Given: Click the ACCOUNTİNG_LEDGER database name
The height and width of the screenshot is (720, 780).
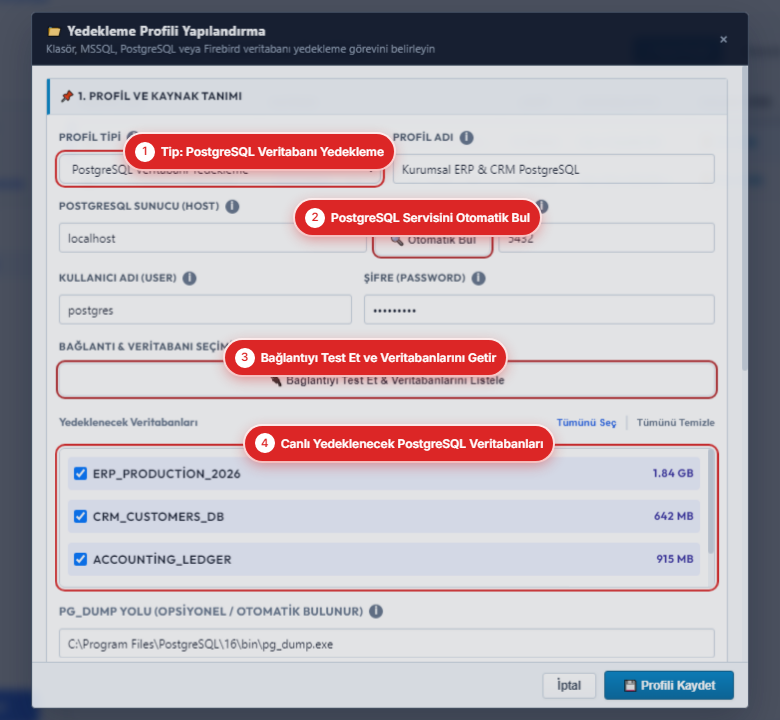Looking at the screenshot, I should pyautogui.click(x=162, y=560).
